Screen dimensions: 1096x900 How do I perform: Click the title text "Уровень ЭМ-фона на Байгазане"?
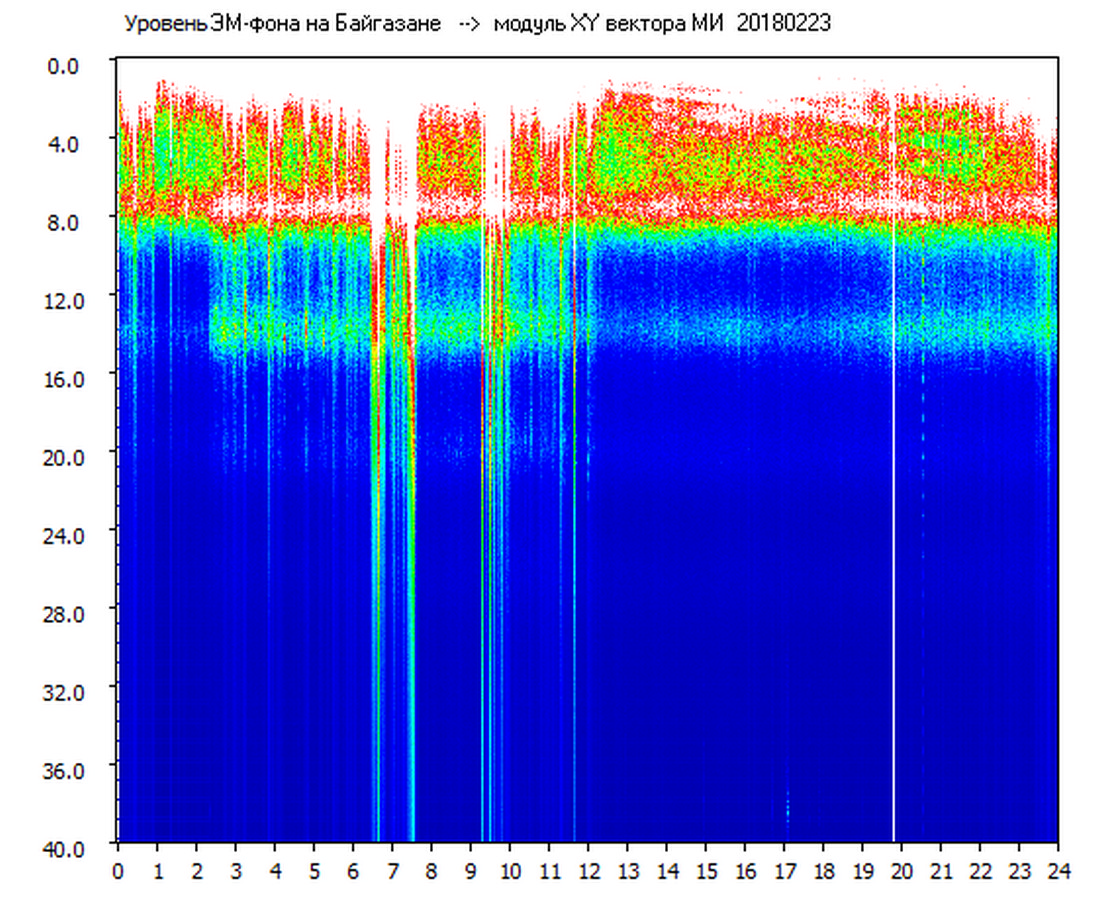coord(282,24)
